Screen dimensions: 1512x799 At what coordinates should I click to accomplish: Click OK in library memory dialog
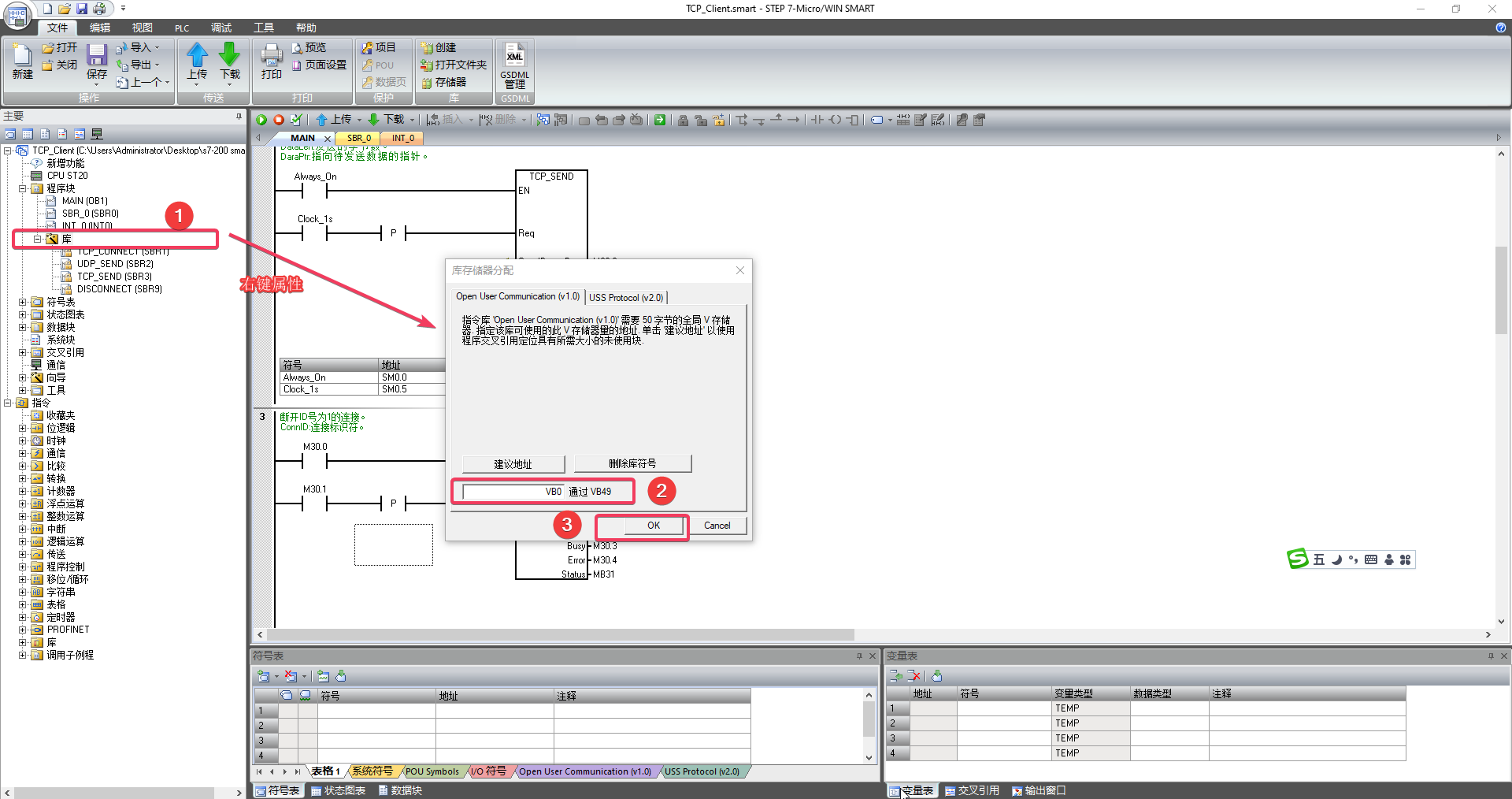654,526
